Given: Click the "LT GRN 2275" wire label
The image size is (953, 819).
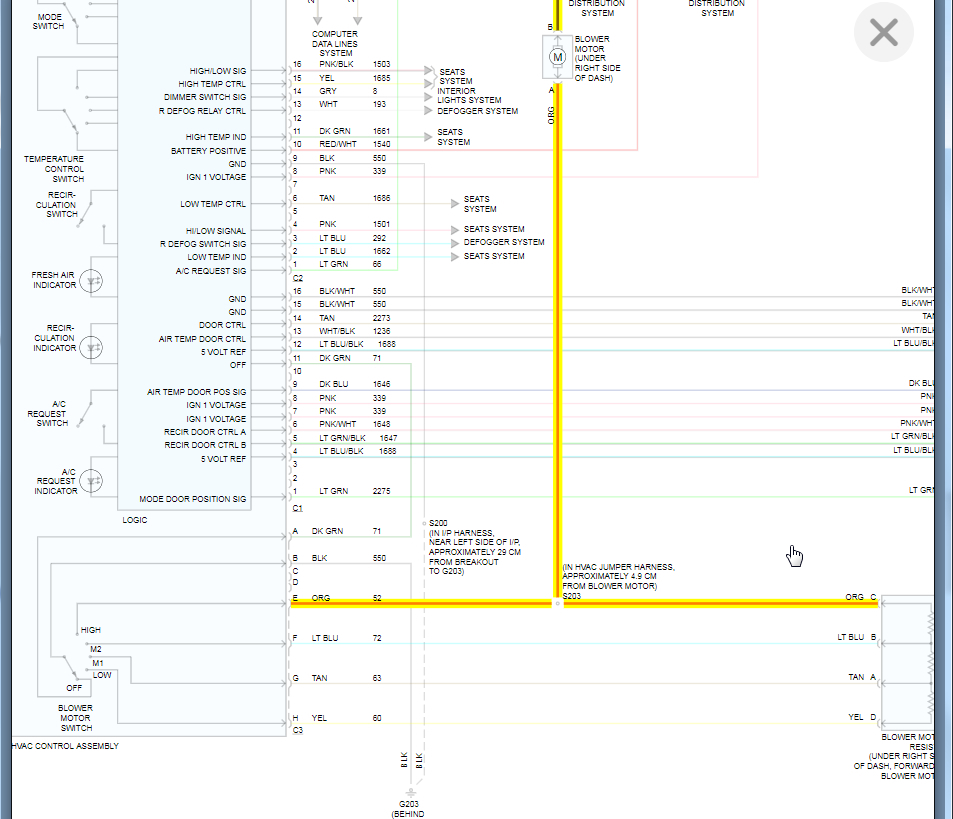Looking at the screenshot, I should 354,491.
